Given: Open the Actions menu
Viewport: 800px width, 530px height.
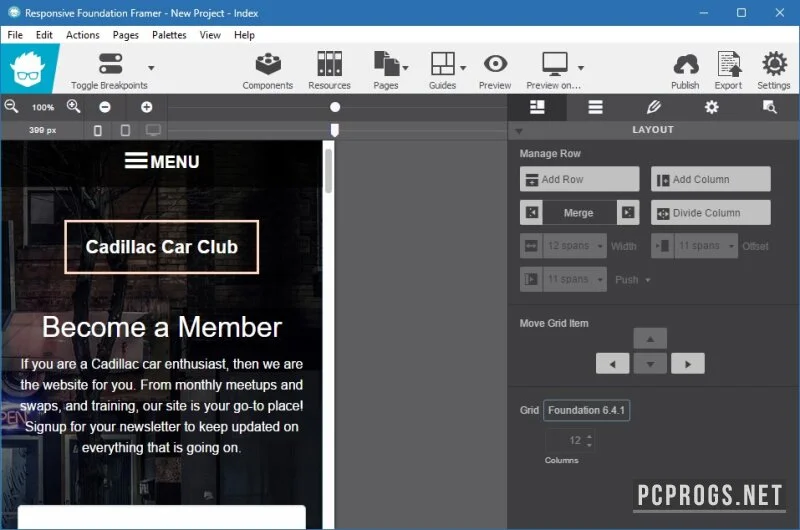Looking at the screenshot, I should [83, 35].
